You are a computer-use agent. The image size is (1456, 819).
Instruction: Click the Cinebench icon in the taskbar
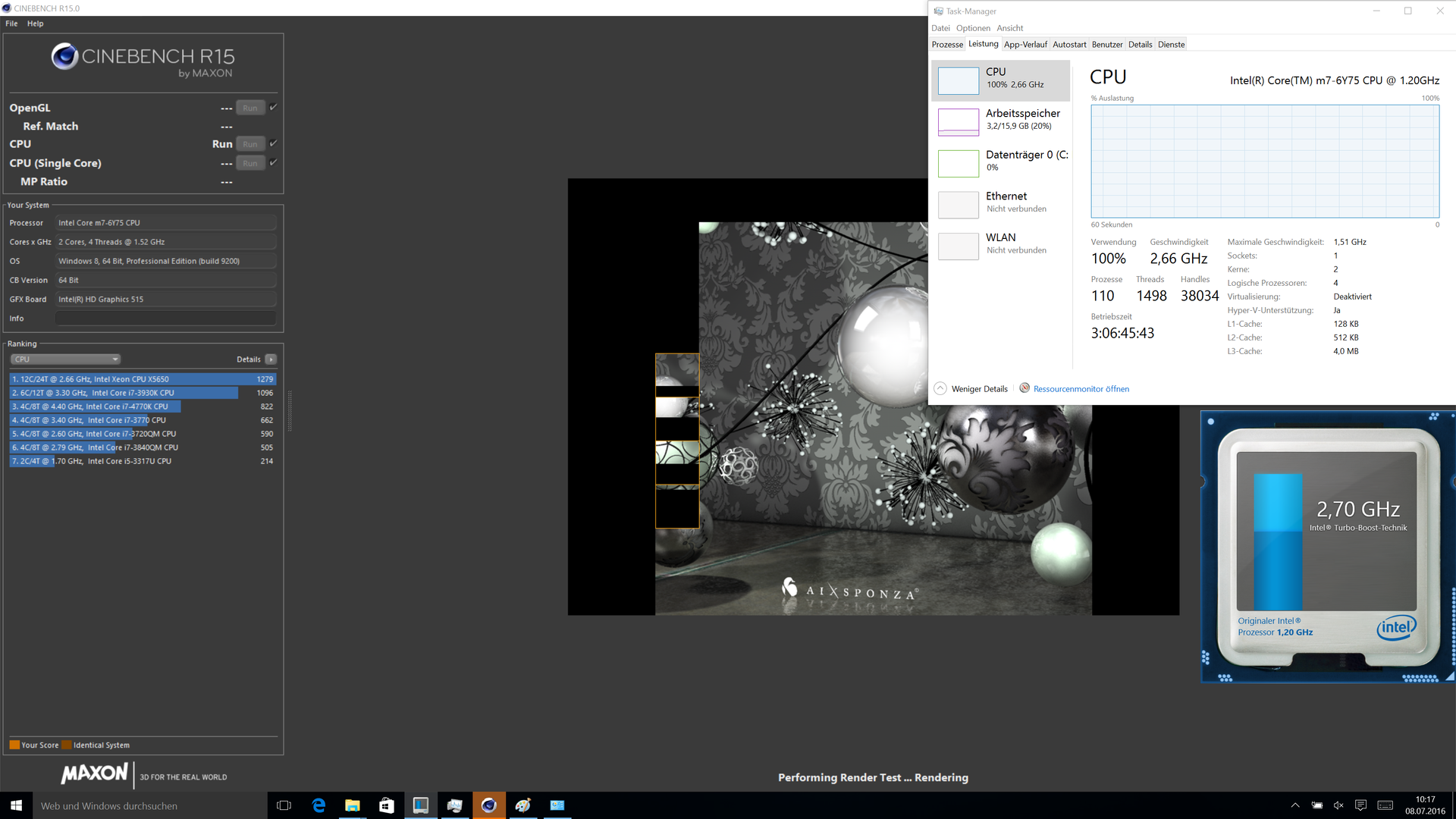(x=489, y=805)
